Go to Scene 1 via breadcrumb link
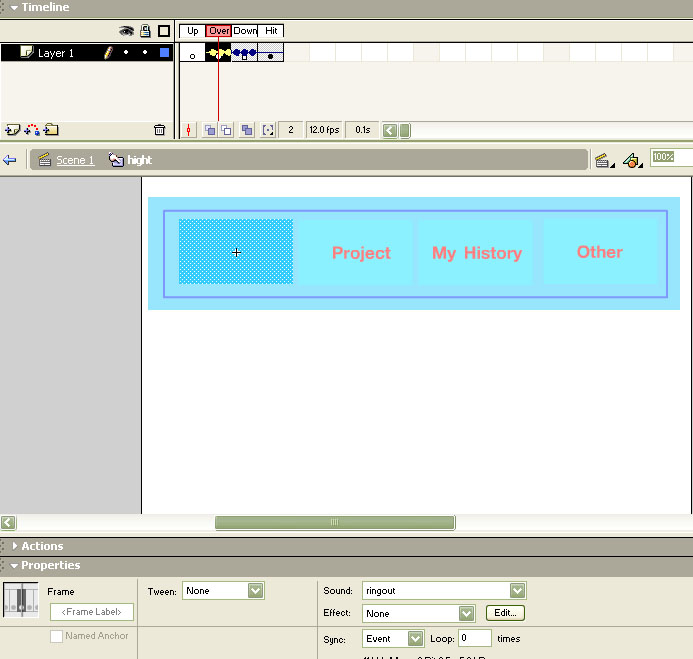Image resolution: width=693 pixels, height=659 pixels. tap(75, 160)
